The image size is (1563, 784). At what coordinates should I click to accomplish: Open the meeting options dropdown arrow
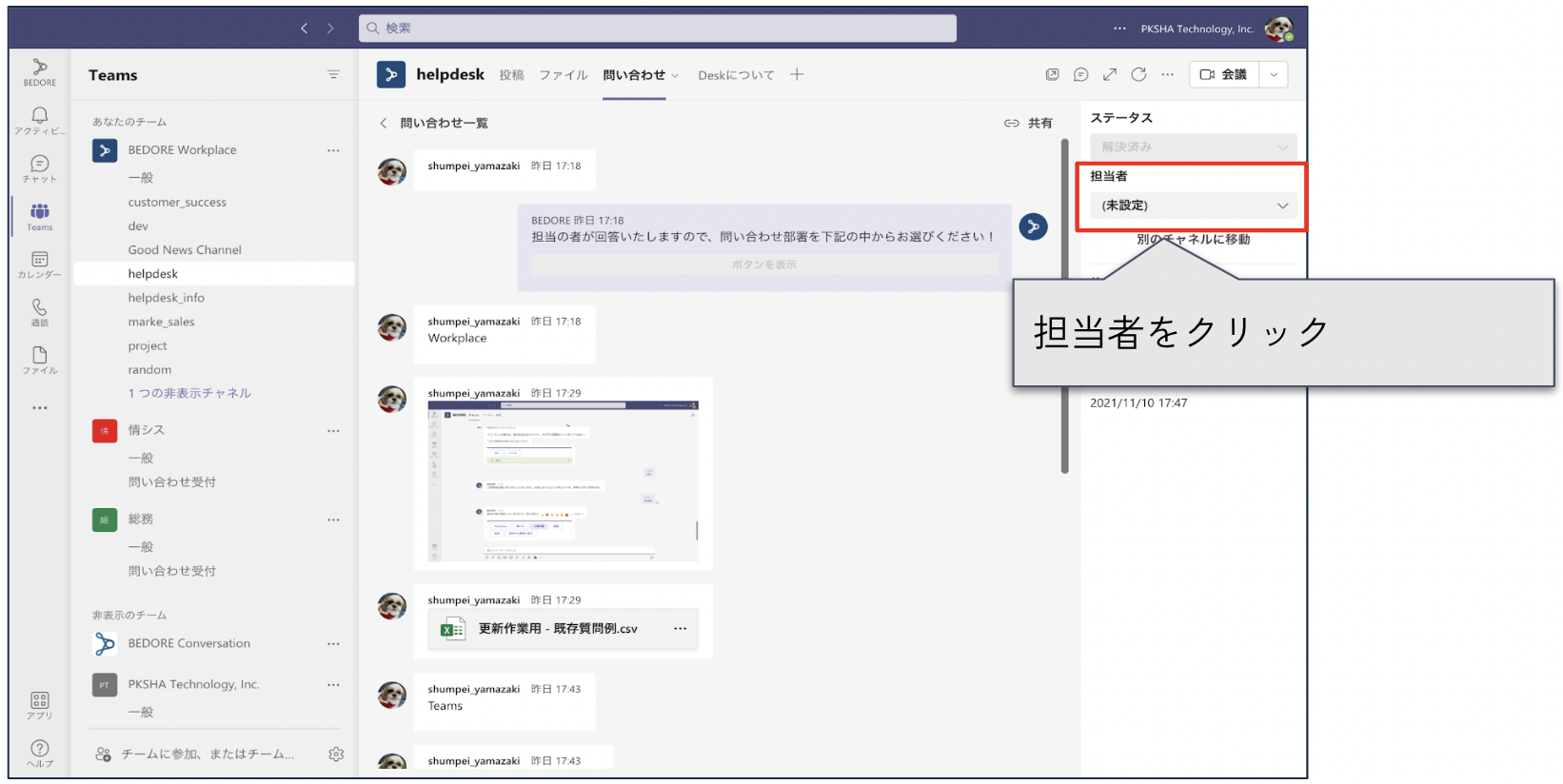coord(1274,74)
